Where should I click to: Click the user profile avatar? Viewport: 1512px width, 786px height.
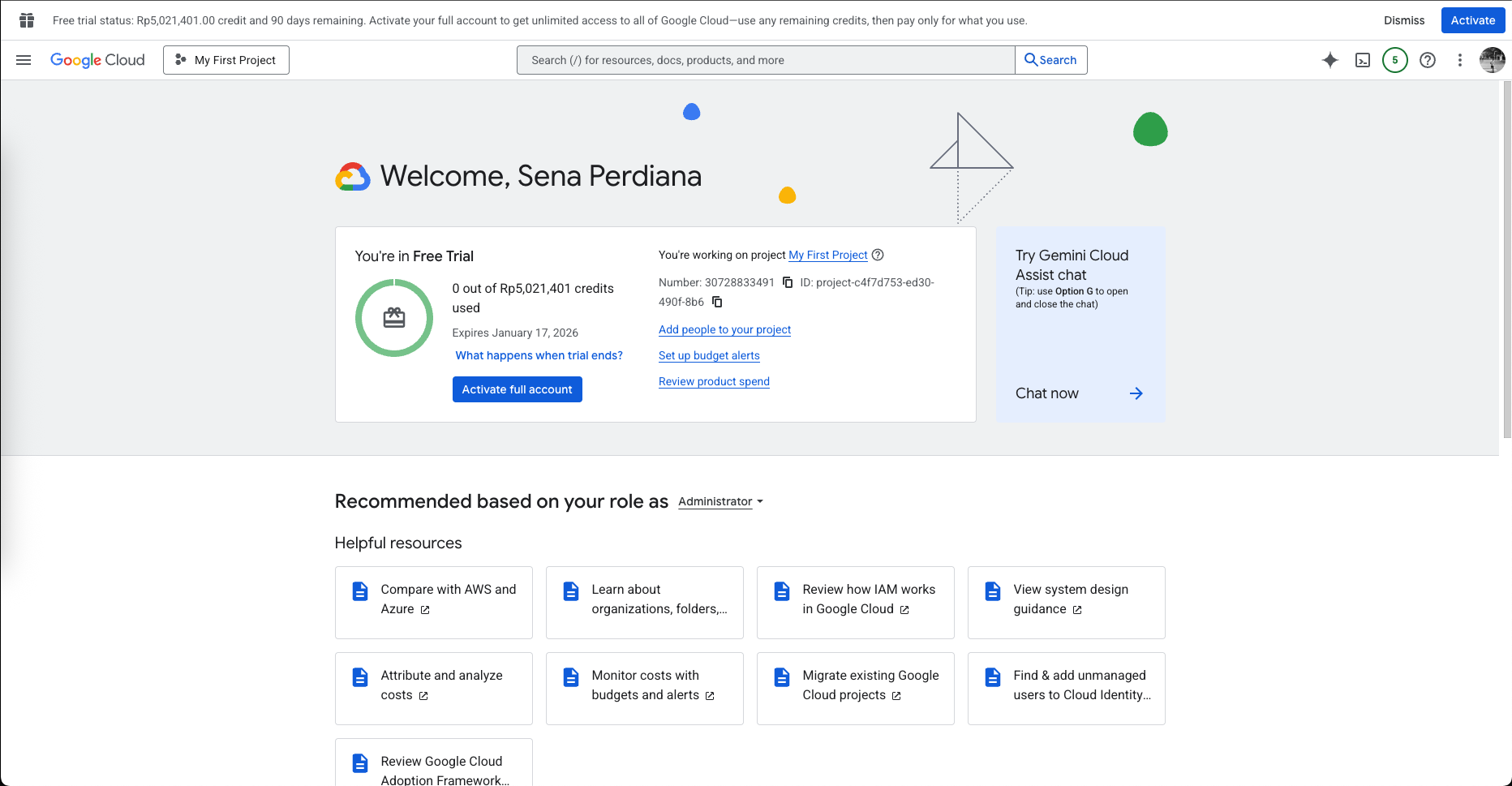click(1492, 60)
